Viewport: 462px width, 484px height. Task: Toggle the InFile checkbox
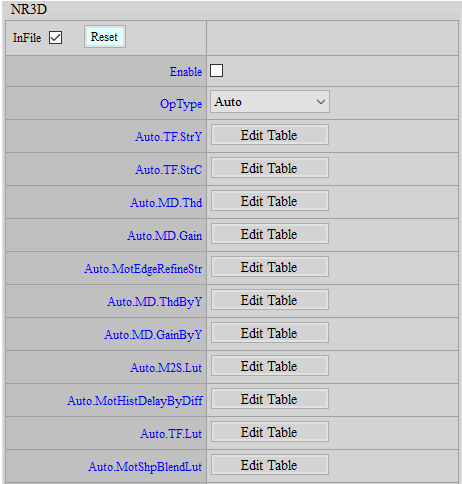[55, 37]
